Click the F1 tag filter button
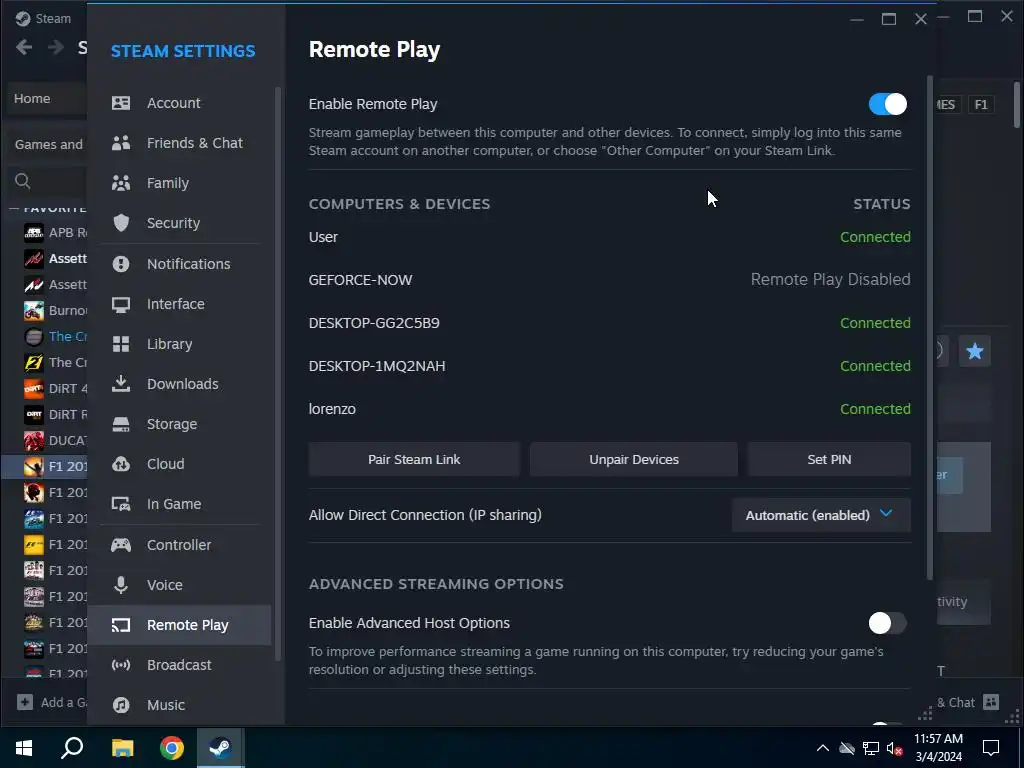1024x768 pixels. (x=981, y=104)
